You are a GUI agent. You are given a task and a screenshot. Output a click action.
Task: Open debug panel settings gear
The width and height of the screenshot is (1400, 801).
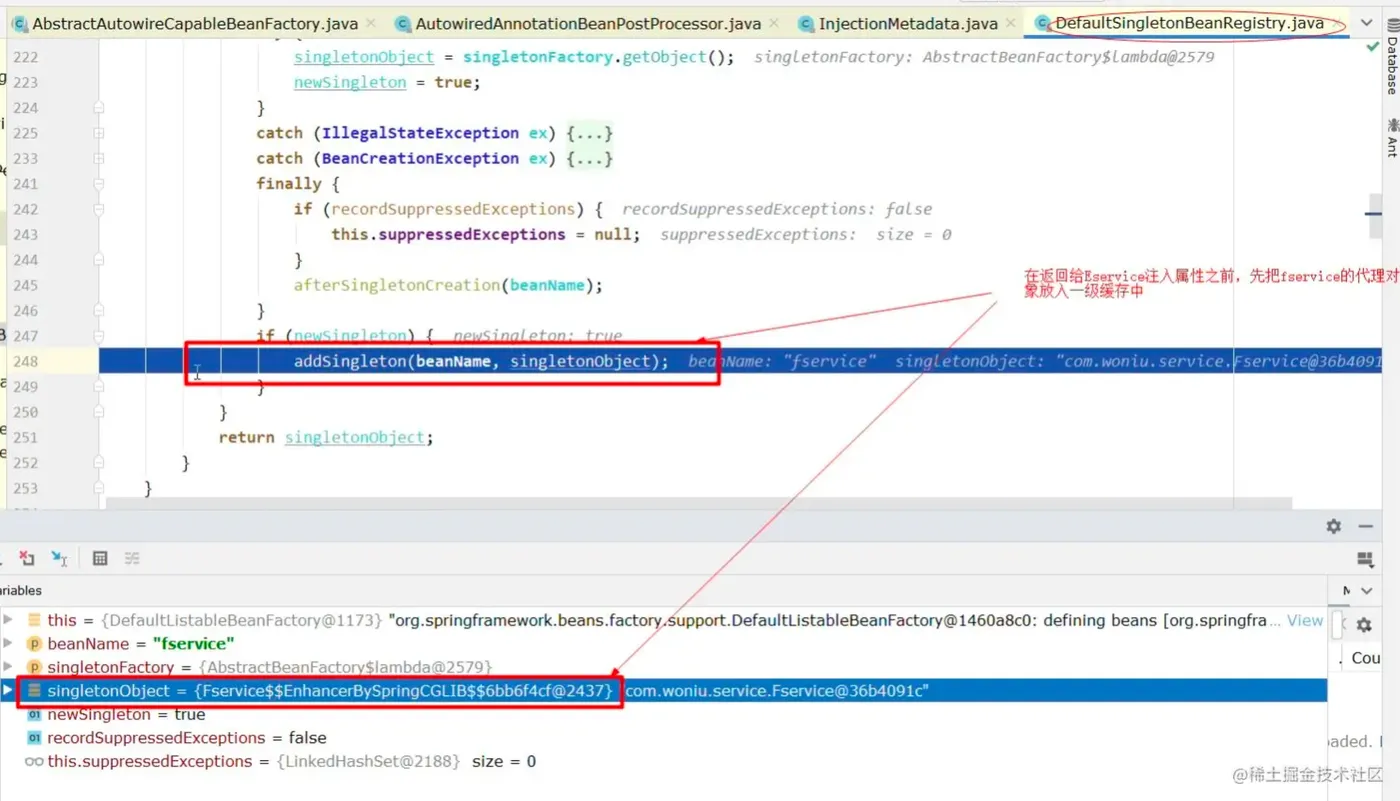coord(1333,526)
